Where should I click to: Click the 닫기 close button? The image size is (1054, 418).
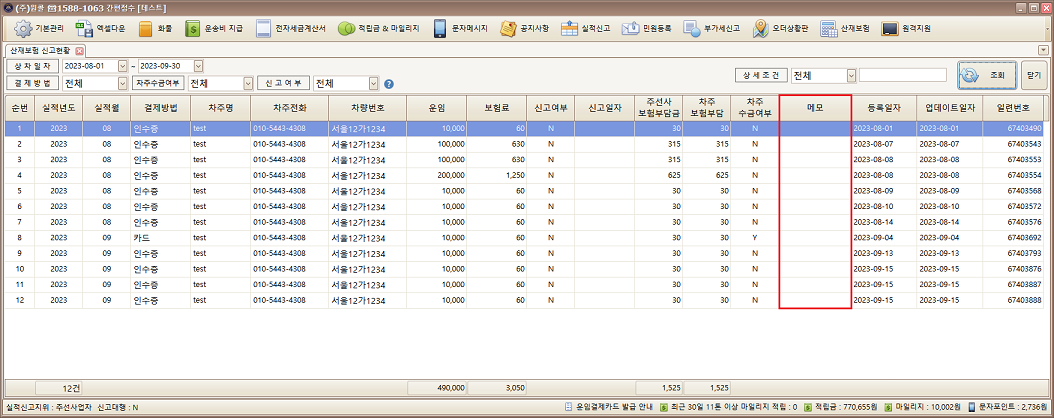(1033, 75)
